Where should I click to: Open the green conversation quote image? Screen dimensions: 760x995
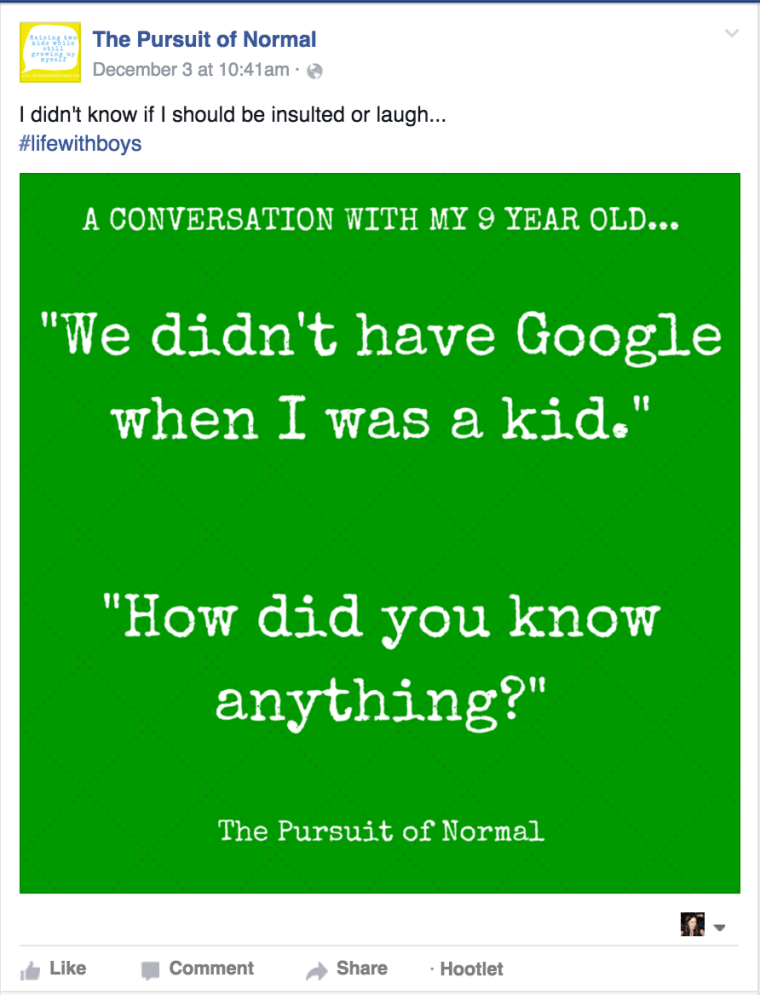tap(379, 533)
